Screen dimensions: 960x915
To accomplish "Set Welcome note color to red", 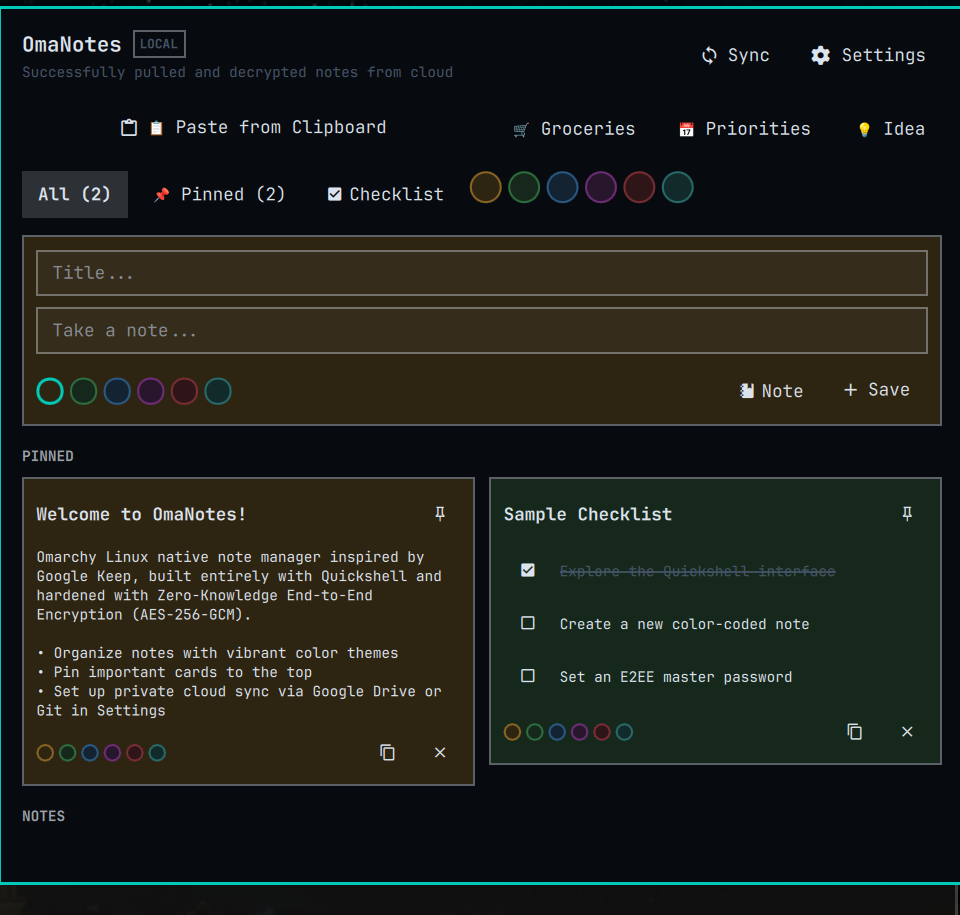I will click(x=135, y=753).
